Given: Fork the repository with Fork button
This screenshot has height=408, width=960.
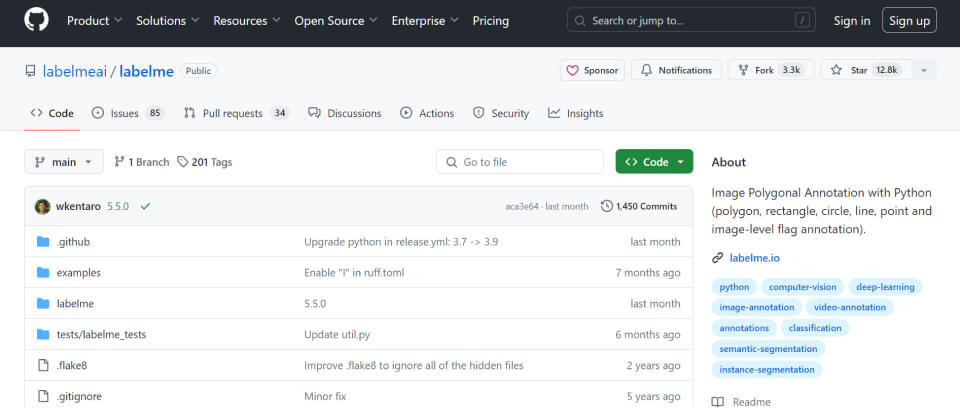Looking at the screenshot, I should click(771, 70).
